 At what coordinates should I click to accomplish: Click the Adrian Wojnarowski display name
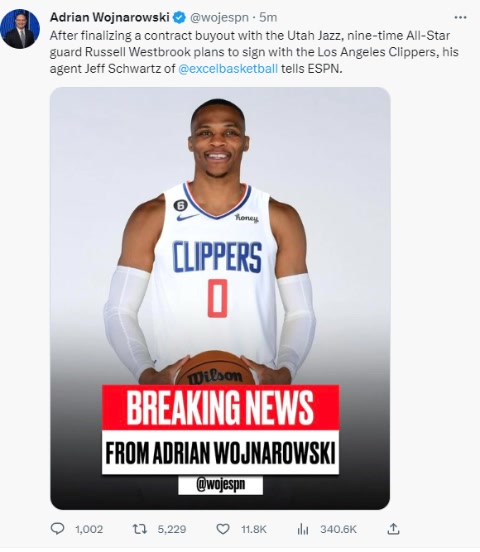point(110,17)
